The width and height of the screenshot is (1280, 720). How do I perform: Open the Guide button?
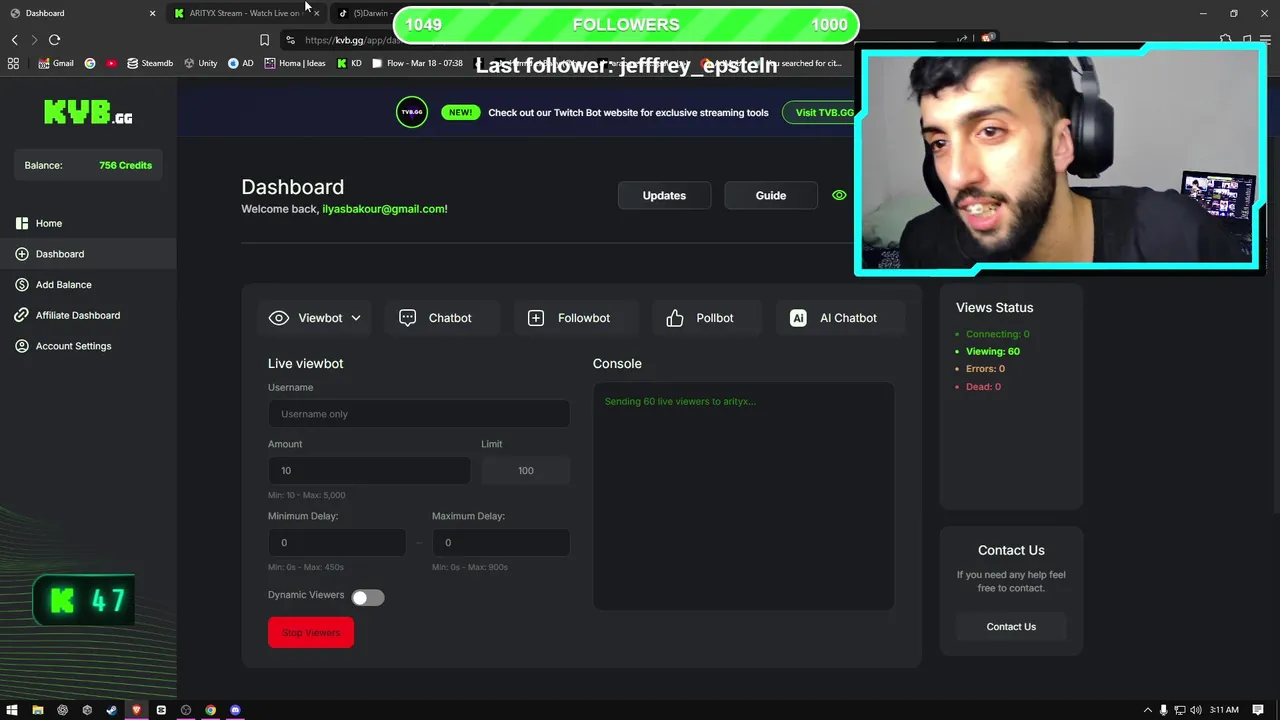771,195
